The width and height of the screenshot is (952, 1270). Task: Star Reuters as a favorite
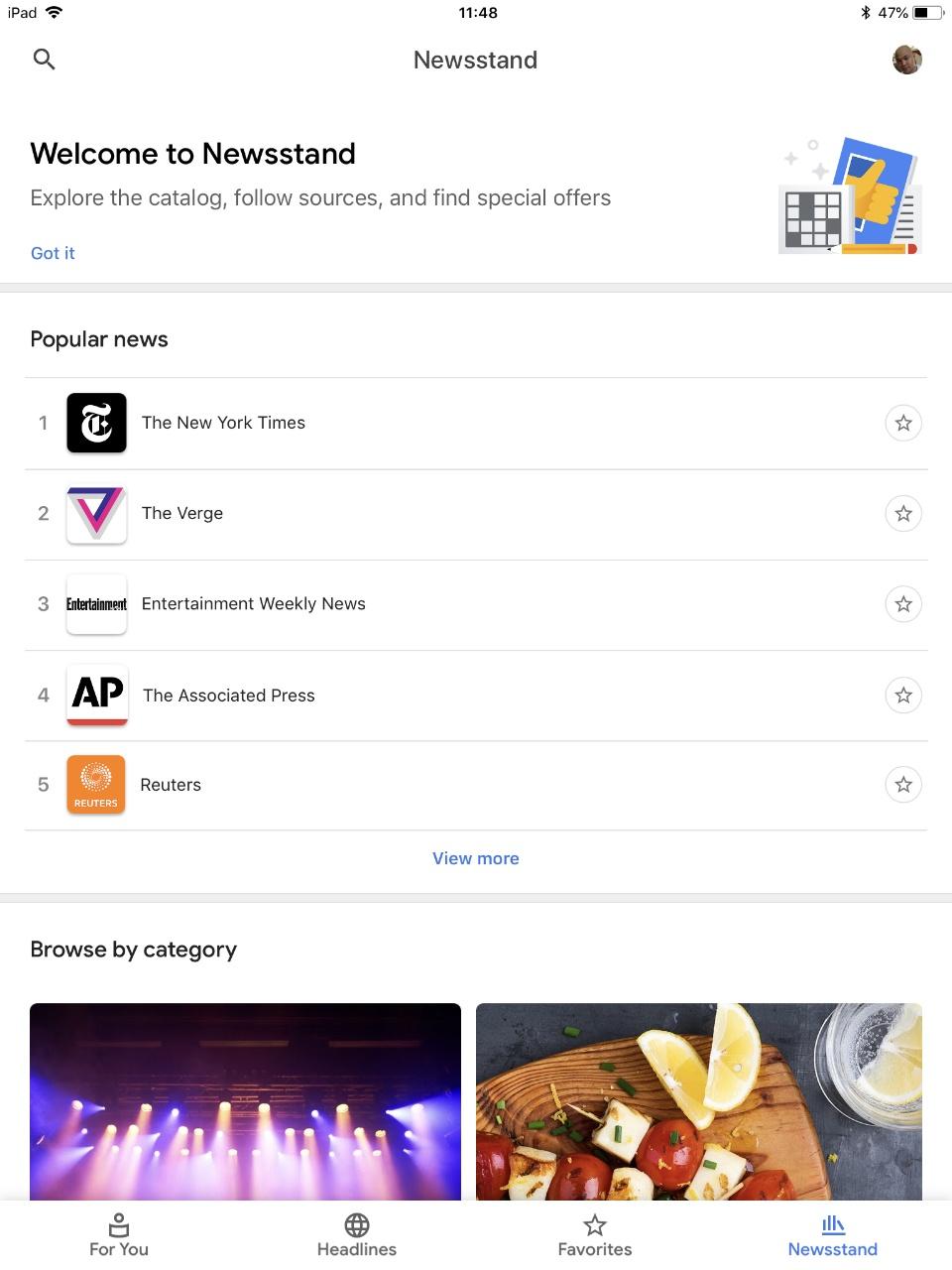click(903, 785)
